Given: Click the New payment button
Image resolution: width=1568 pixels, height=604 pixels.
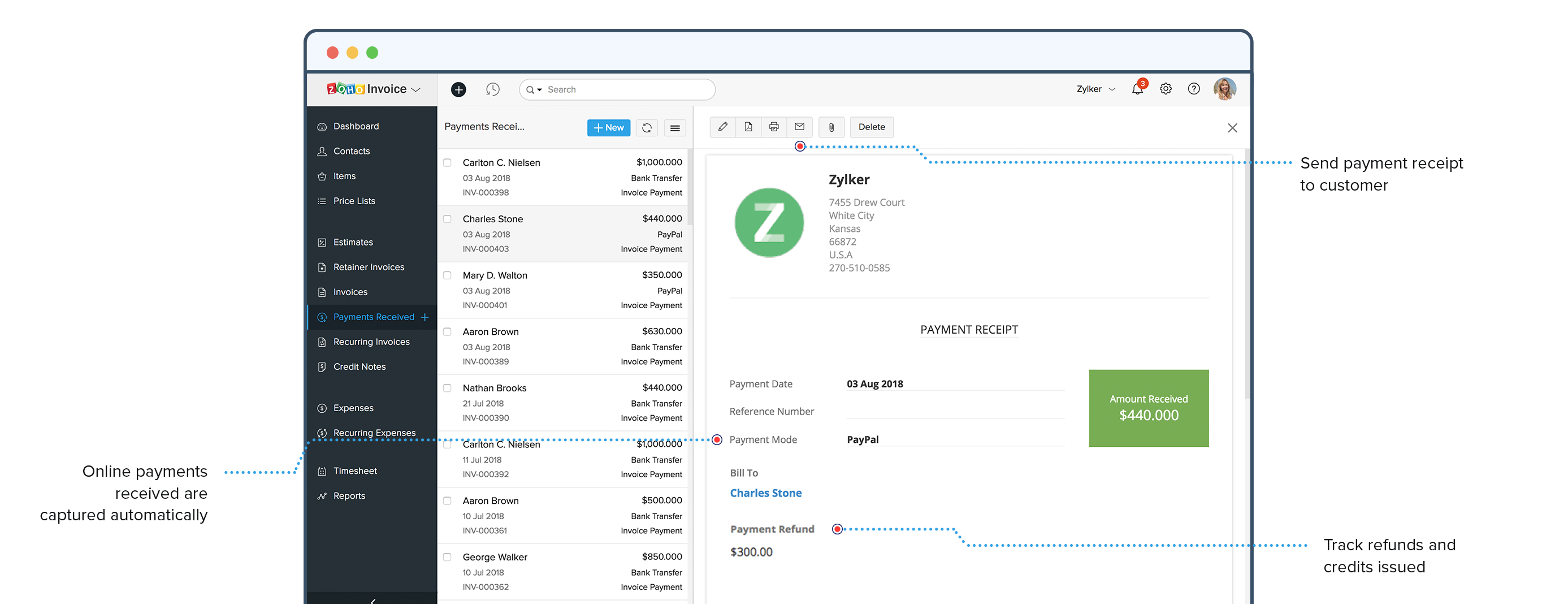Looking at the screenshot, I should [608, 128].
